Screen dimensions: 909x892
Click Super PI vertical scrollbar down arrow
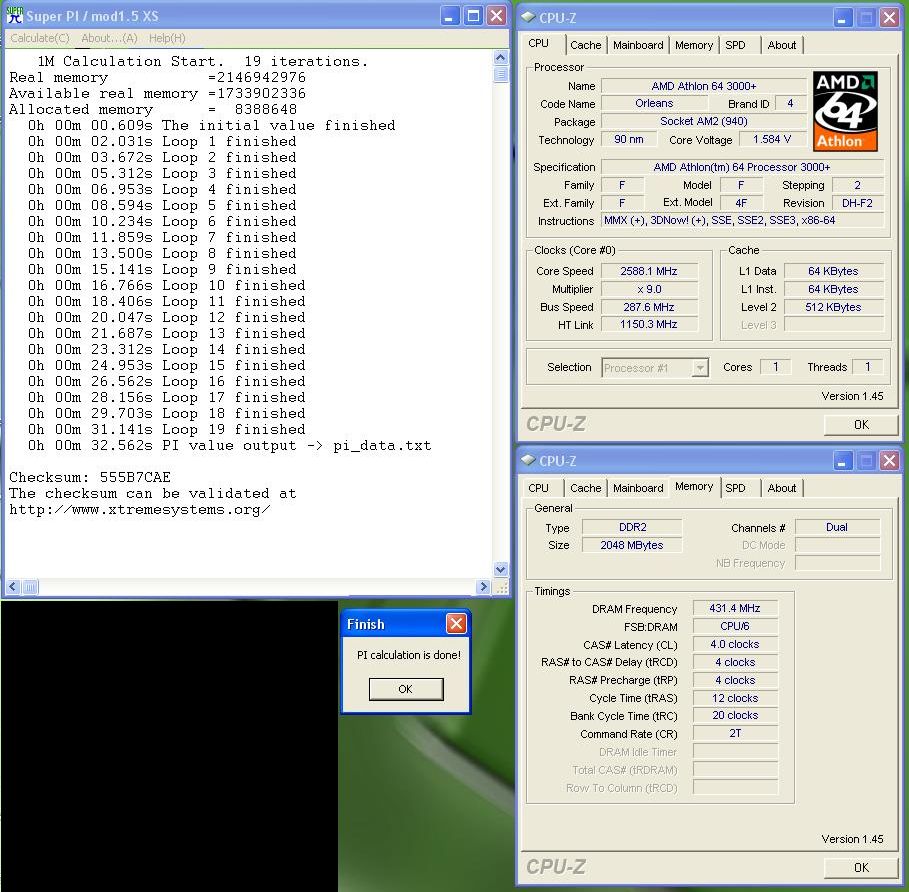click(x=501, y=569)
